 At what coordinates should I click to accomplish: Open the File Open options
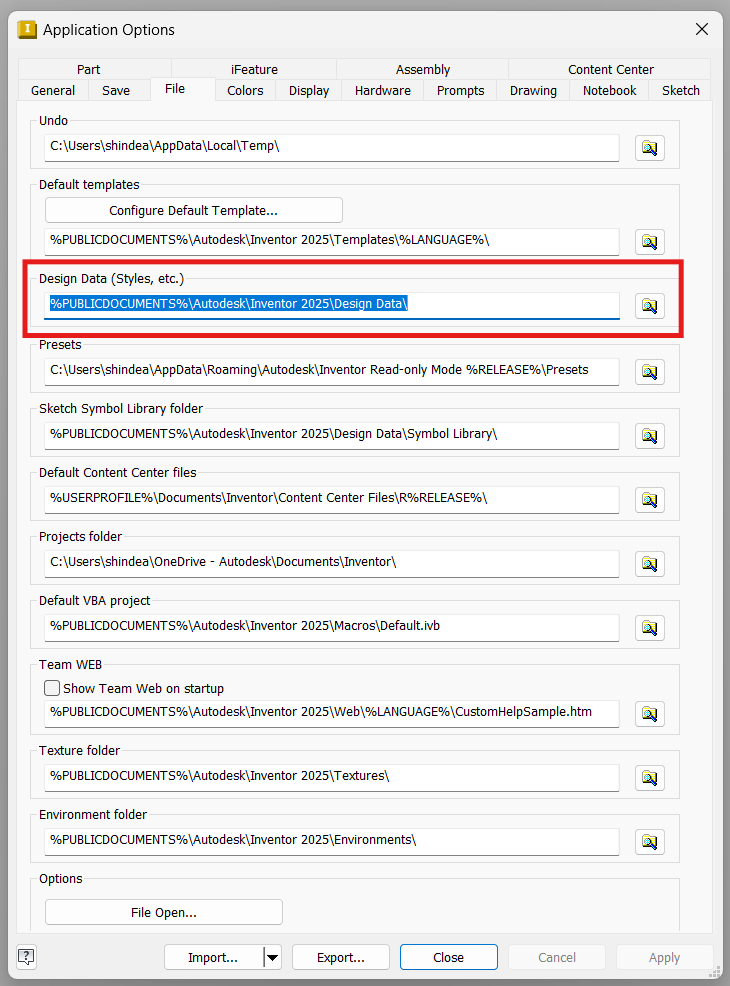[x=163, y=911]
